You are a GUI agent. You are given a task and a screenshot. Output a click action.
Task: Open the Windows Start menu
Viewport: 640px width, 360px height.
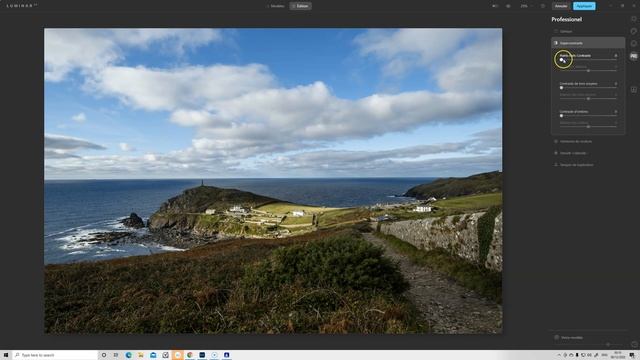6,355
